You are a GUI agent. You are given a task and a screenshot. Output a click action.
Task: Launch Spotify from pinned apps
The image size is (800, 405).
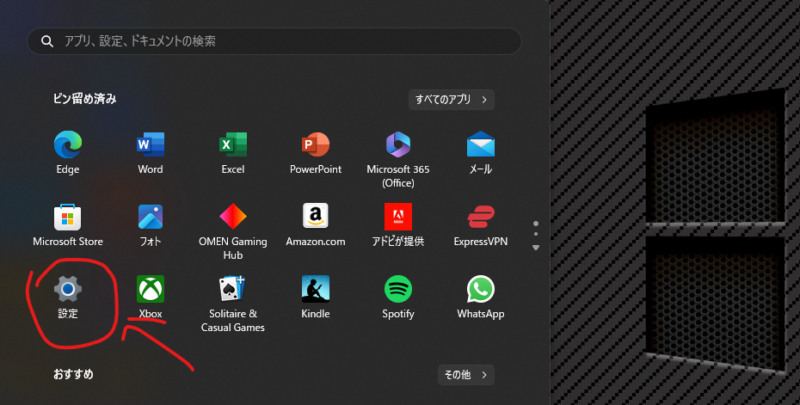[398, 289]
